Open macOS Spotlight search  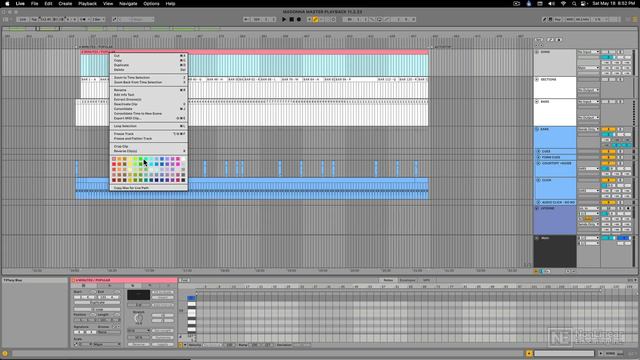(574, 4)
